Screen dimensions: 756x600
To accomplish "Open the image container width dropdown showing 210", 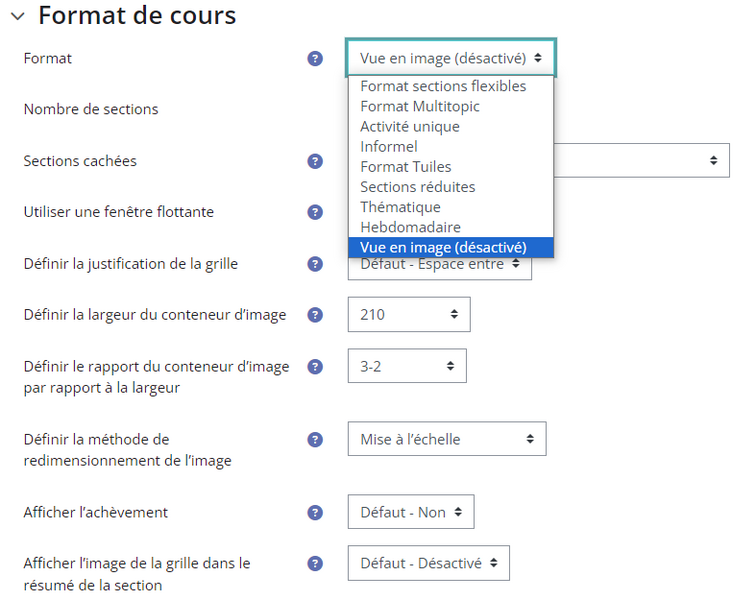I will [409, 314].
